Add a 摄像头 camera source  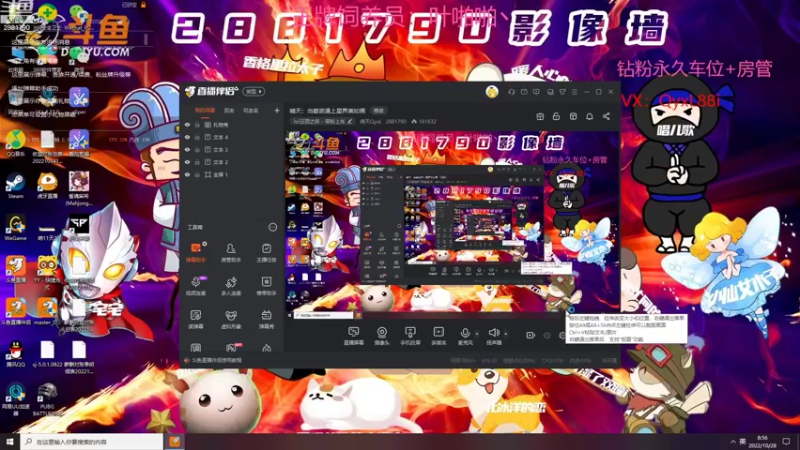tap(382, 336)
